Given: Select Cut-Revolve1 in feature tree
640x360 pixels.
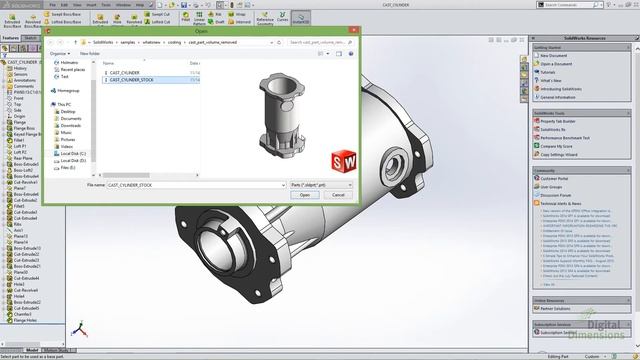Looking at the screenshot, I should 25,182.
